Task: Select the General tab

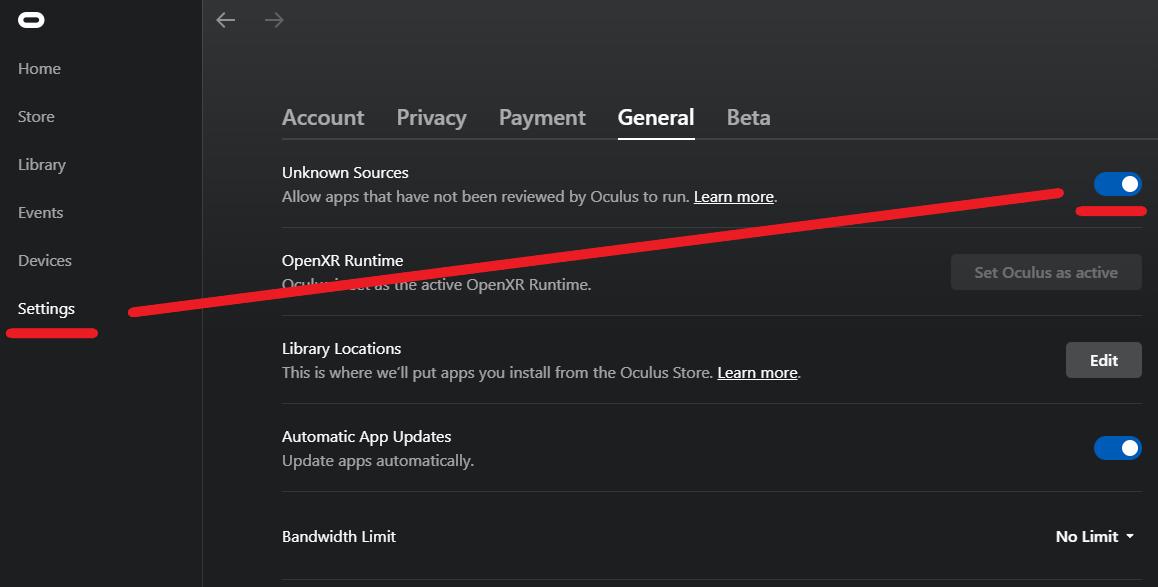Action: pos(656,118)
